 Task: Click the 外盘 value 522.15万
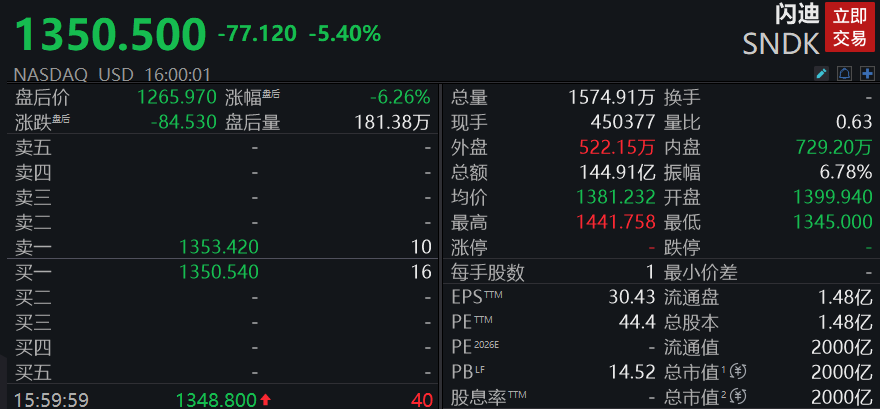(x=617, y=148)
